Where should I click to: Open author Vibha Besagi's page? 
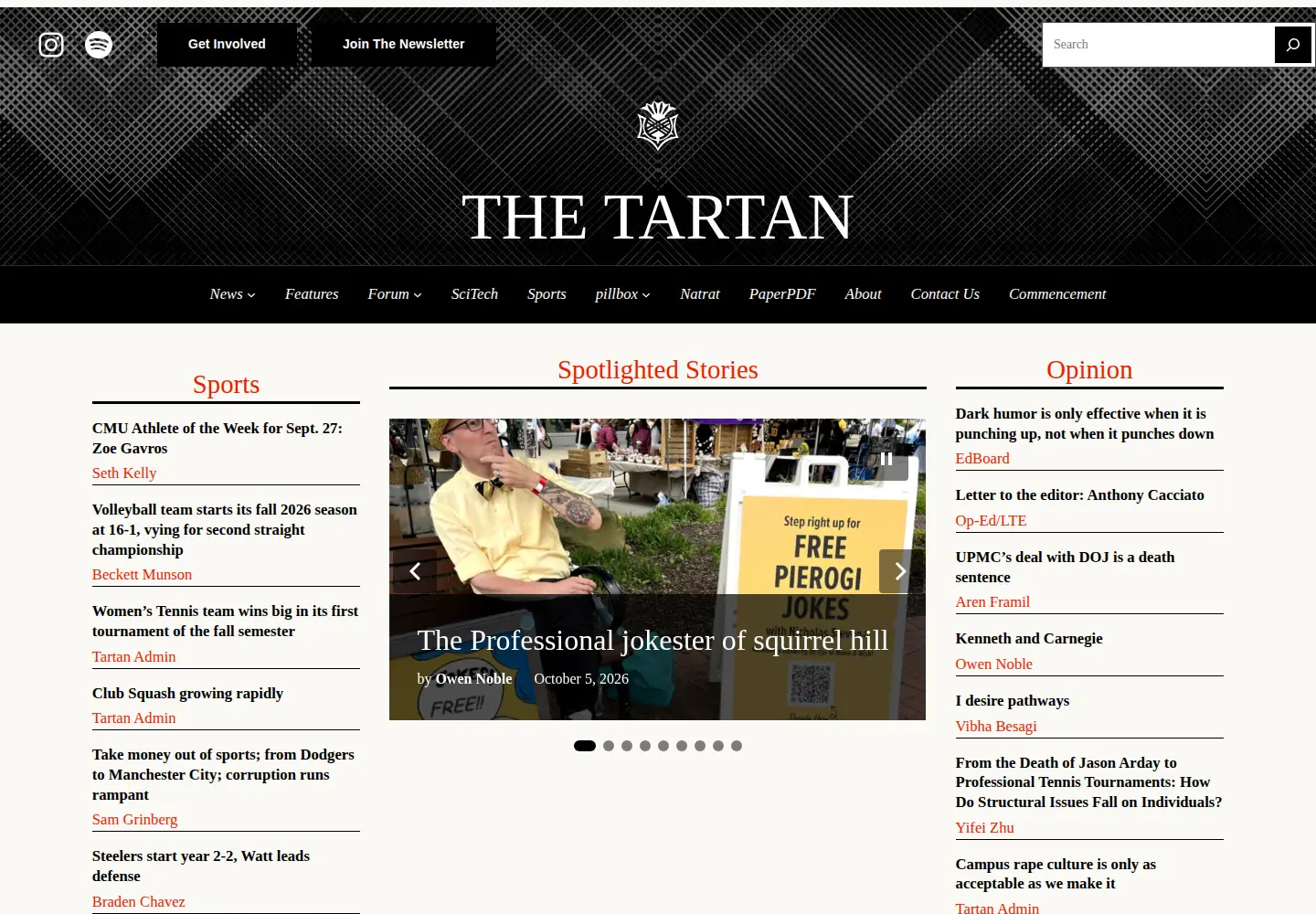point(996,727)
